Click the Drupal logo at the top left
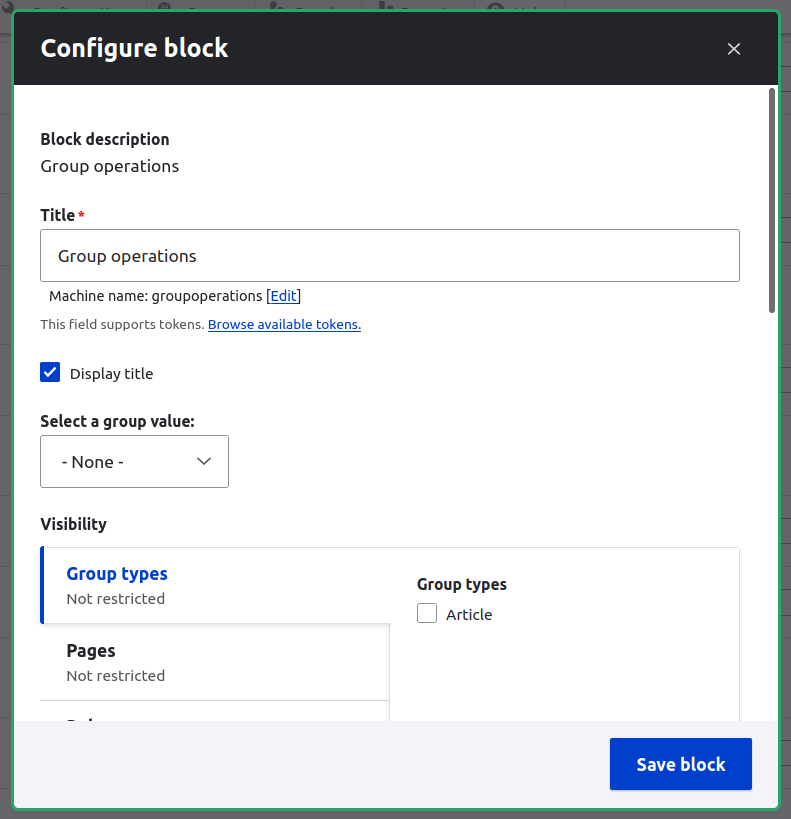Image resolution: width=791 pixels, height=819 pixels. (8, 5)
